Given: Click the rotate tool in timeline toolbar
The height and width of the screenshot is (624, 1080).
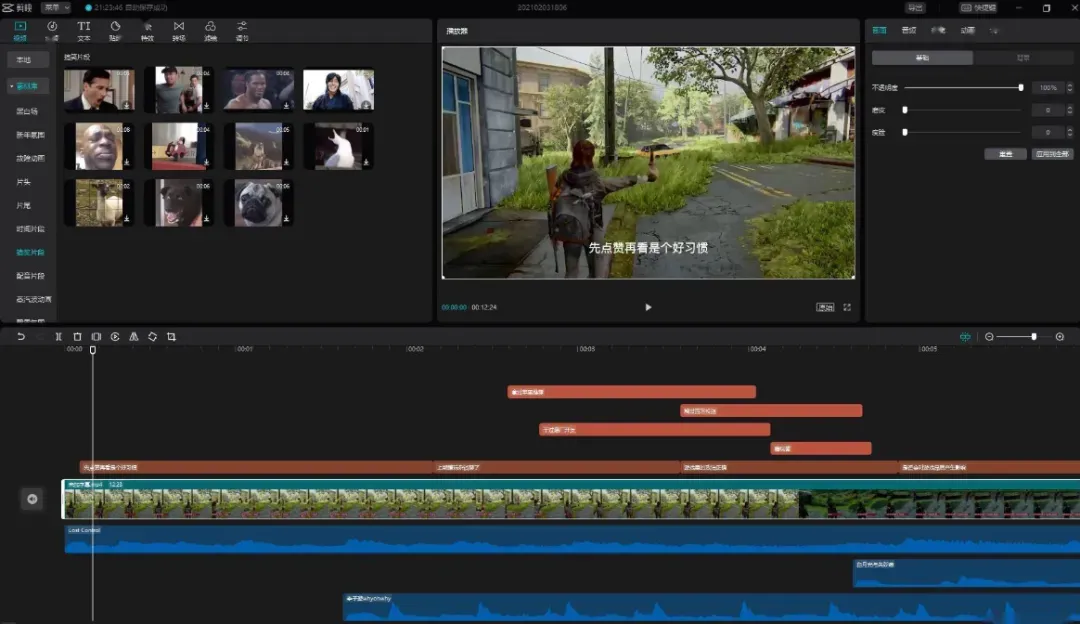Looking at the screenshot, I should [x=152, y=337].
